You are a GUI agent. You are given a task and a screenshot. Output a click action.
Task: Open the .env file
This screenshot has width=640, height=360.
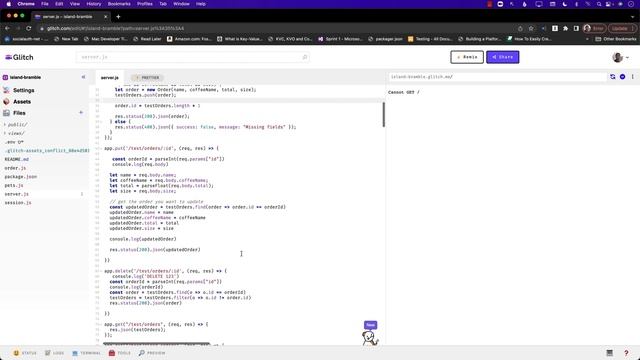pos(14,142)
